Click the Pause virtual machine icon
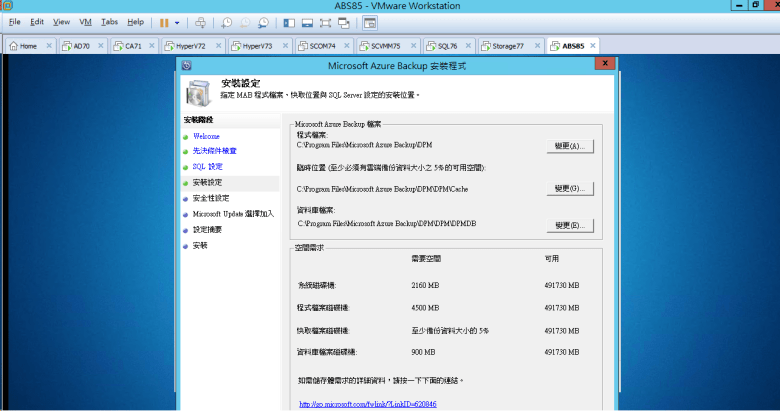 (x=164, y=21)
